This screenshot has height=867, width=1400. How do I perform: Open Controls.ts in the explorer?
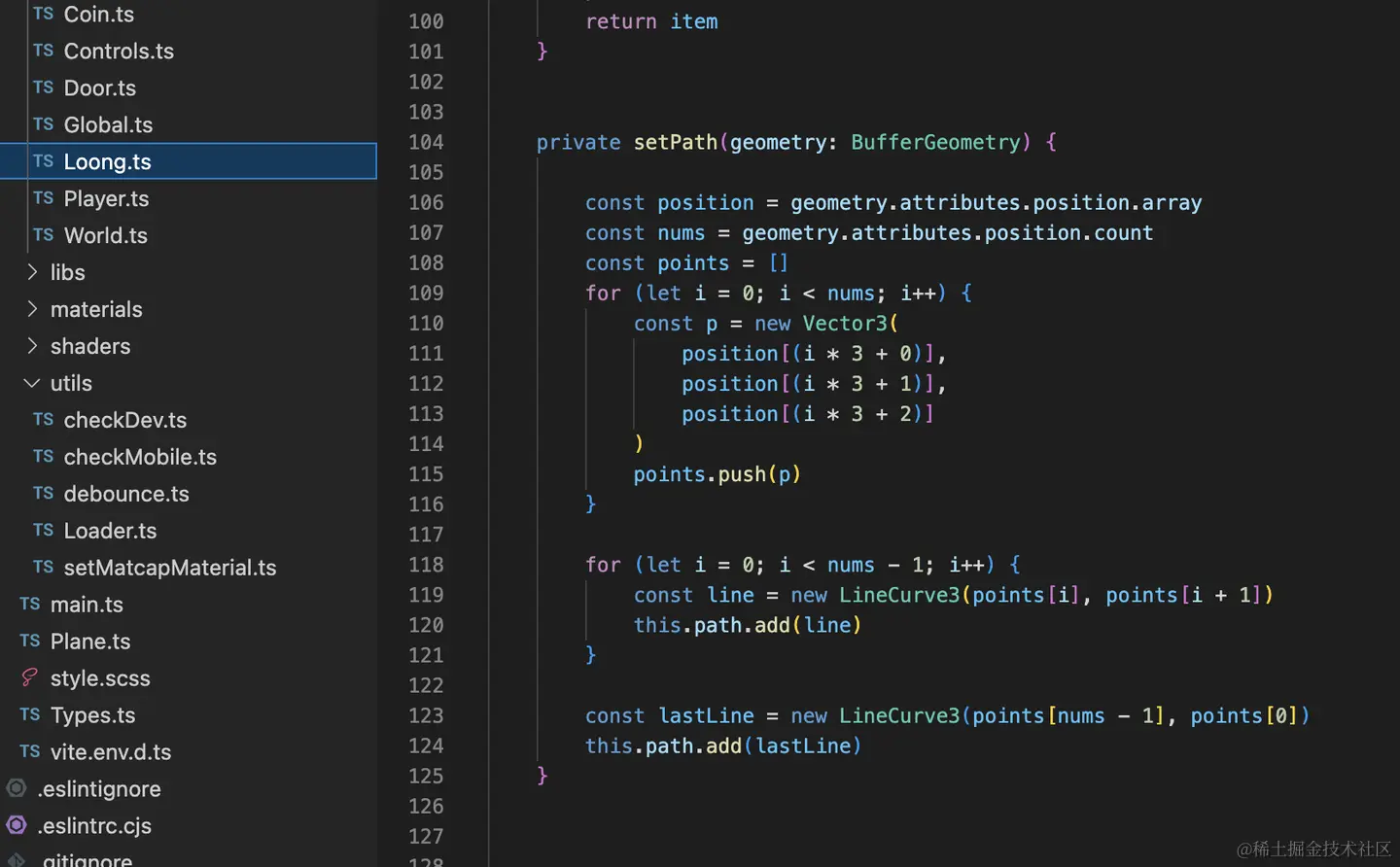click(119, 52)
